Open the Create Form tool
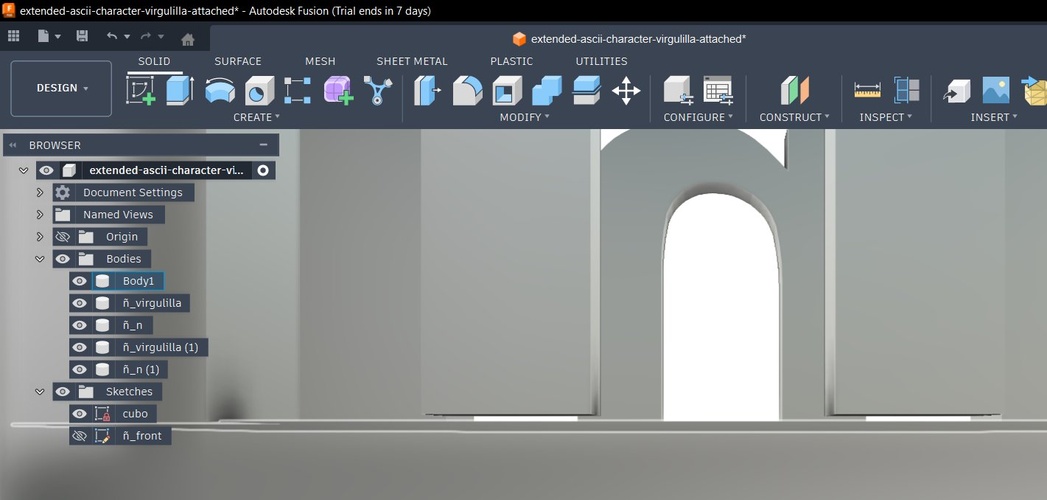 tap(338, 90)
